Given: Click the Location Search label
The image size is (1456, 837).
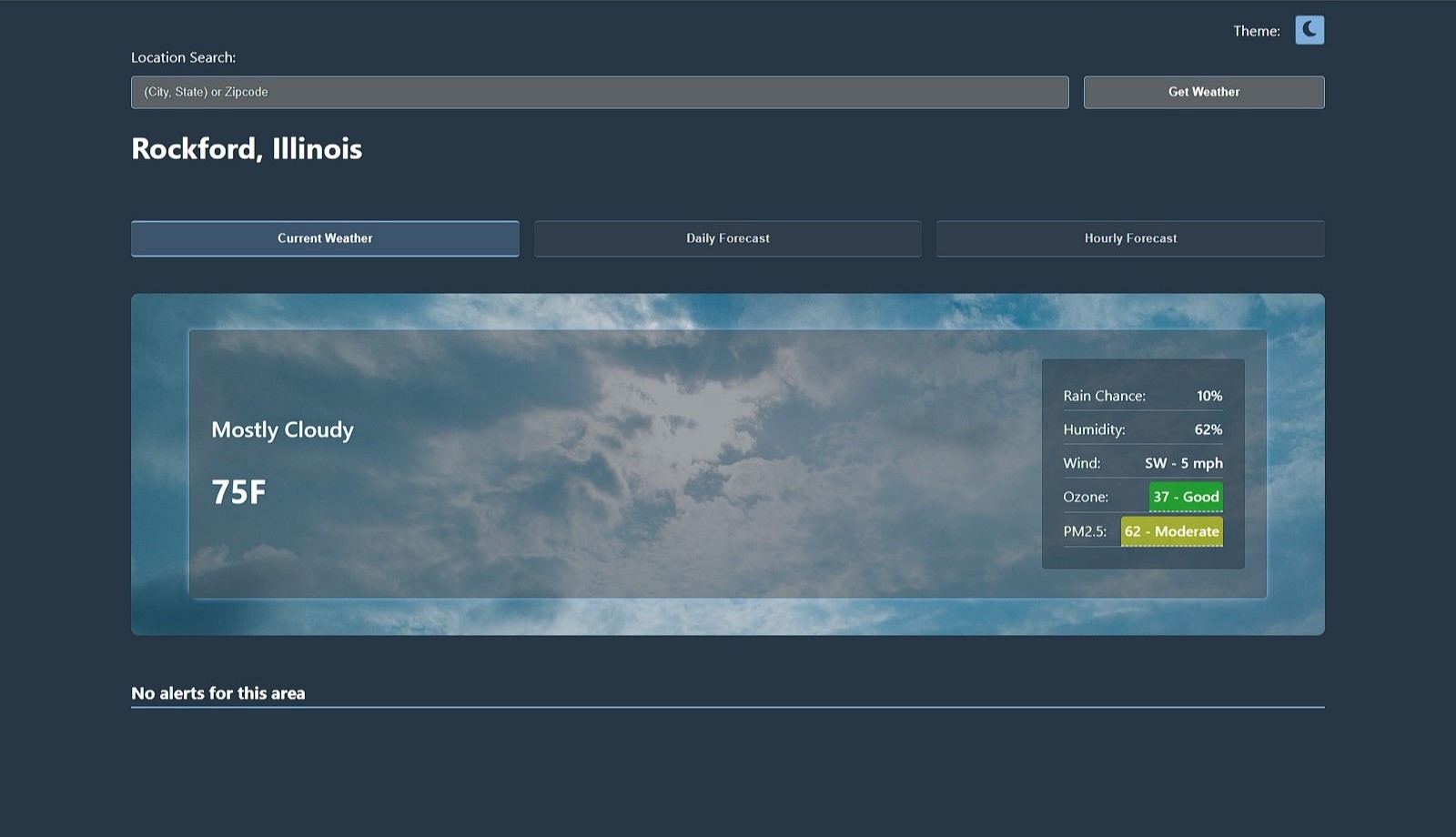Looking at the screenshot, I should 183,57.
